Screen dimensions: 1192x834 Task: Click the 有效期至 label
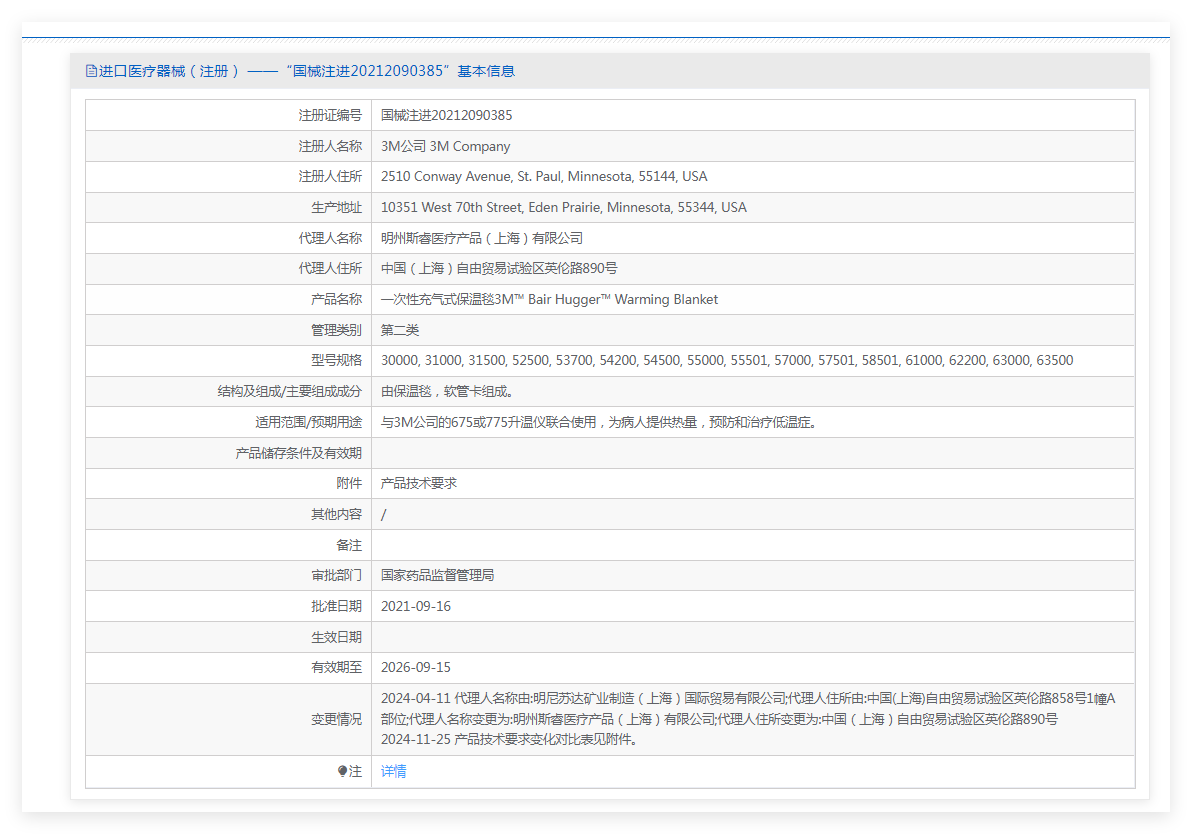pos(336,668)
